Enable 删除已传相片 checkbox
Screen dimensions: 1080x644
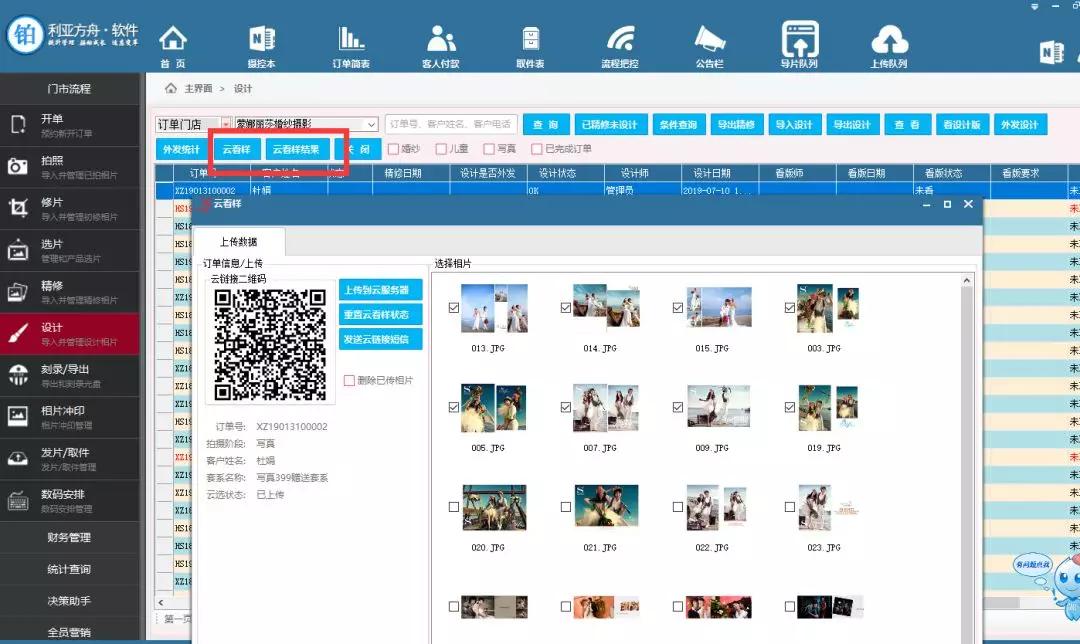pos(349,380)
